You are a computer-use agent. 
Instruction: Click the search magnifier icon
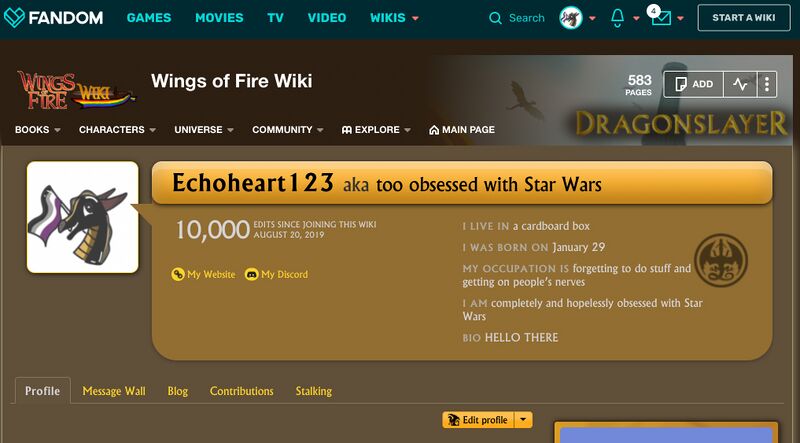pos(495,18)
